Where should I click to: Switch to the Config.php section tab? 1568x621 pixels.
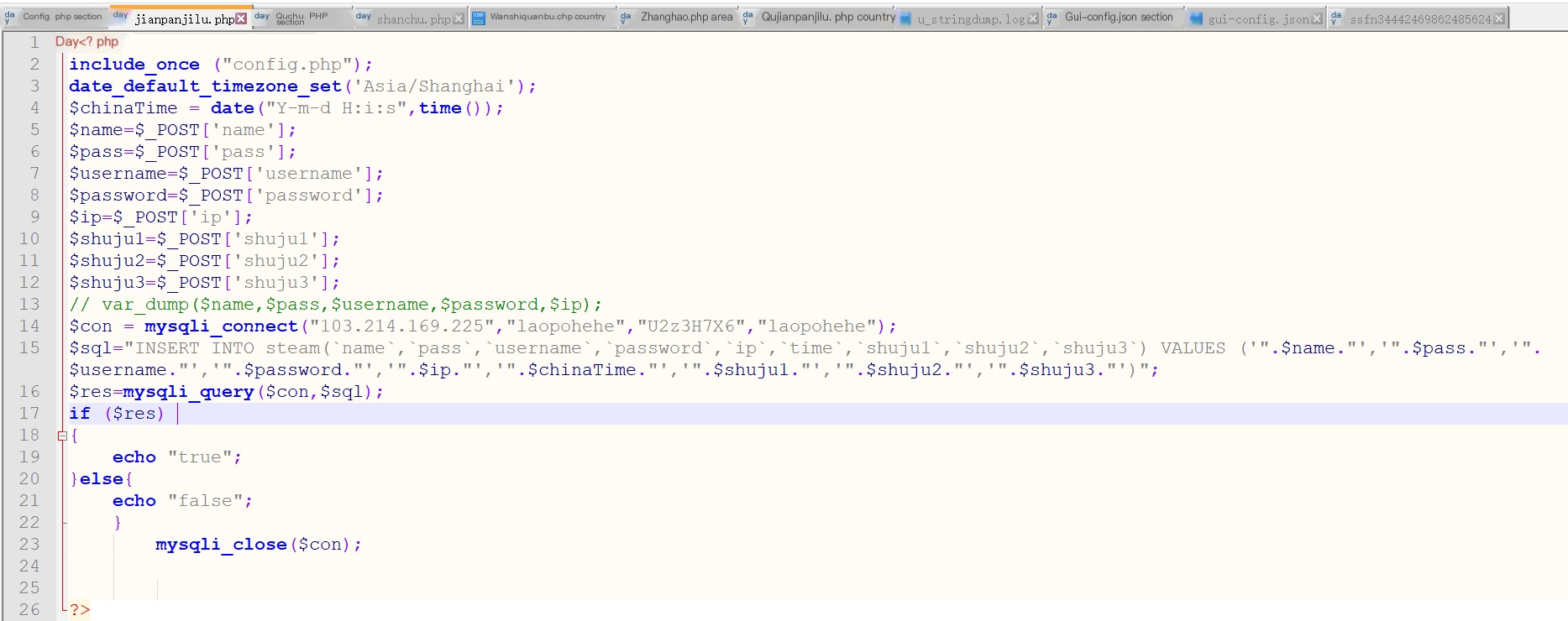pyautogui.click(x=55, y=17)
